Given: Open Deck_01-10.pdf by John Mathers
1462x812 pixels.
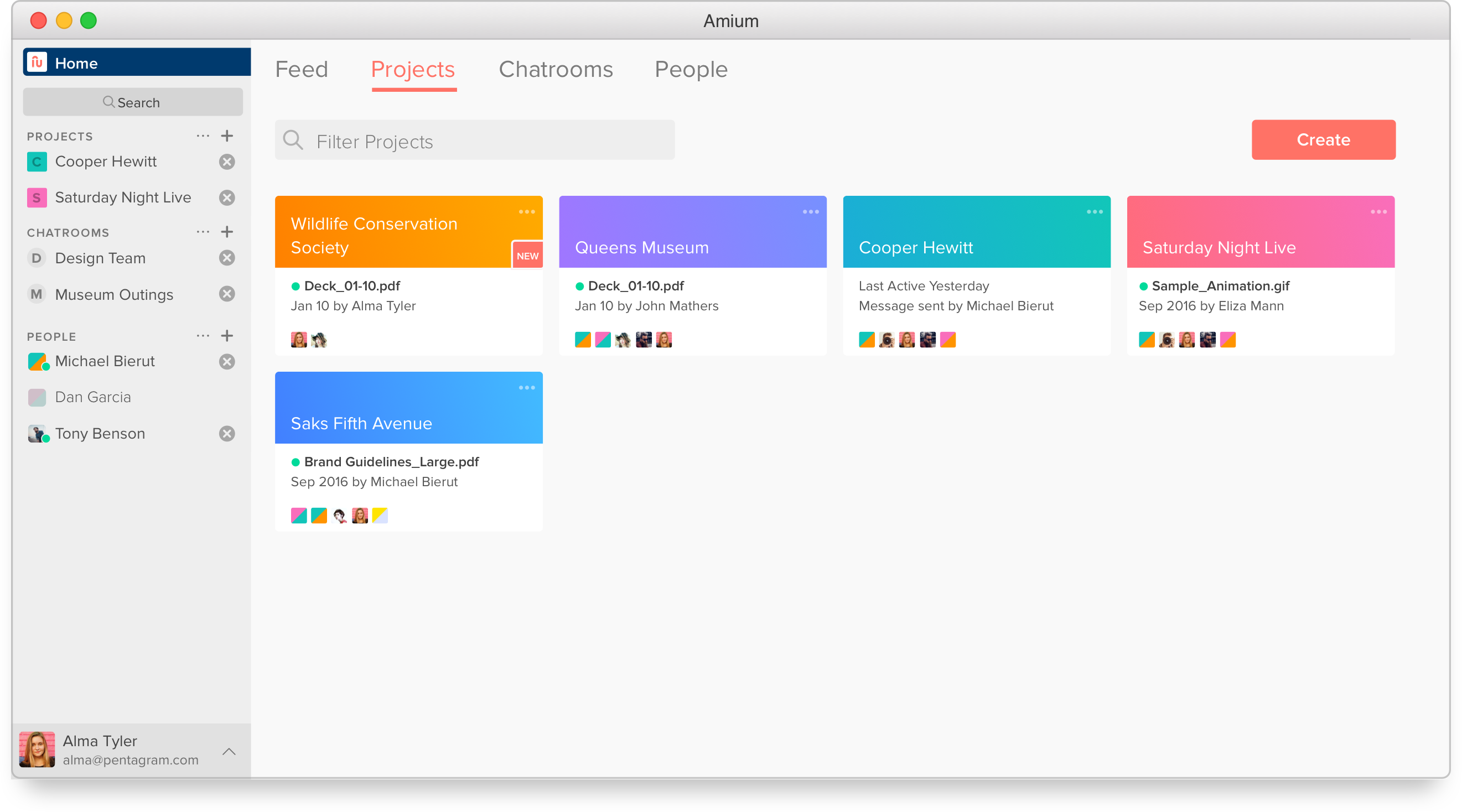Looking at the screenshot, I should 636,286.
